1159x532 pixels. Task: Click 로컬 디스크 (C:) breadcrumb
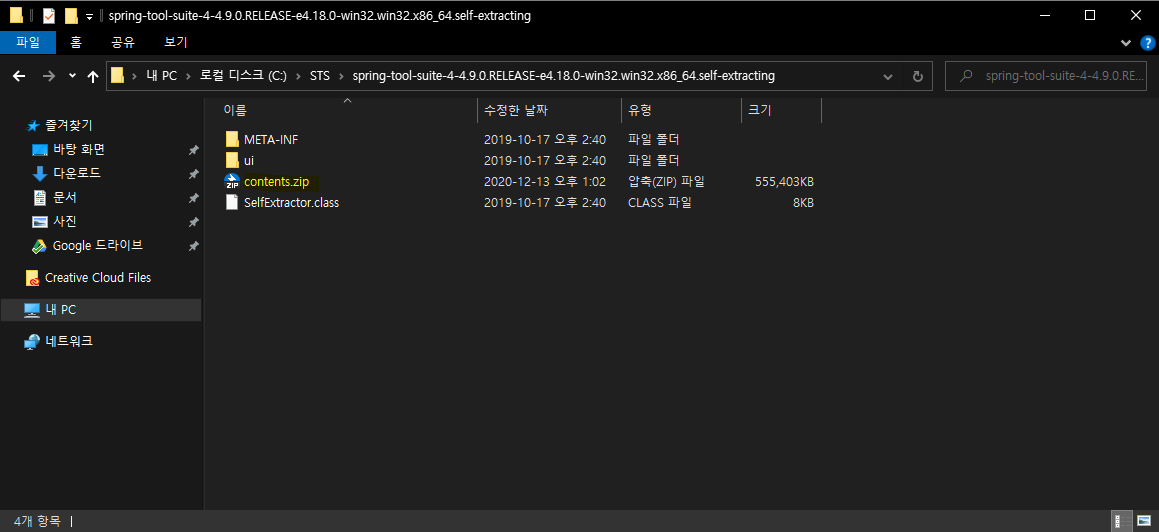(x=243, y=76)
